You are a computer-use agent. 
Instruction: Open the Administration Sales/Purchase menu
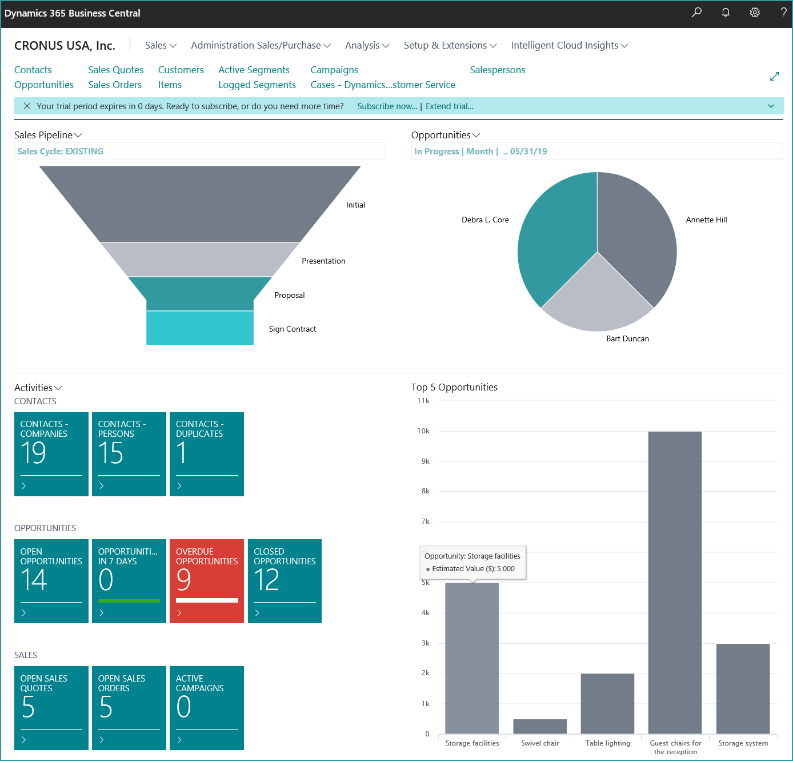coord(260,46)
